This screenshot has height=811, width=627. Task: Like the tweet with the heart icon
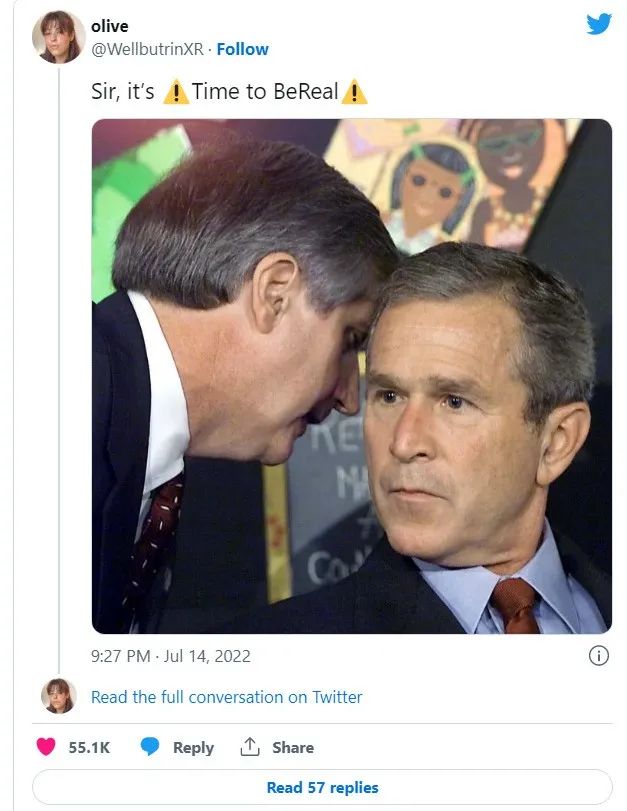(x=46, y=747)
